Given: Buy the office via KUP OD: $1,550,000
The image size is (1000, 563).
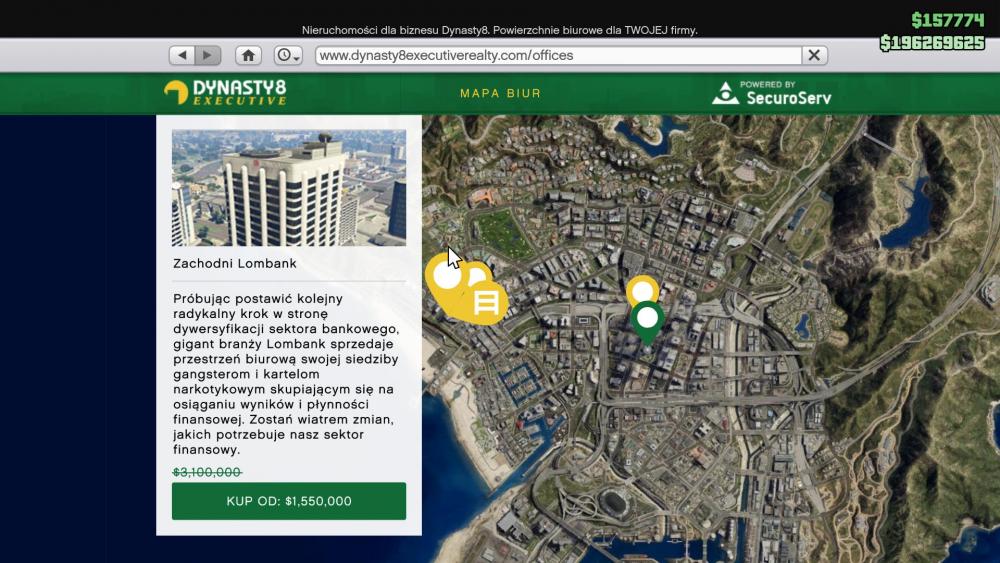Looking at the screenshot, I should 289,501.
